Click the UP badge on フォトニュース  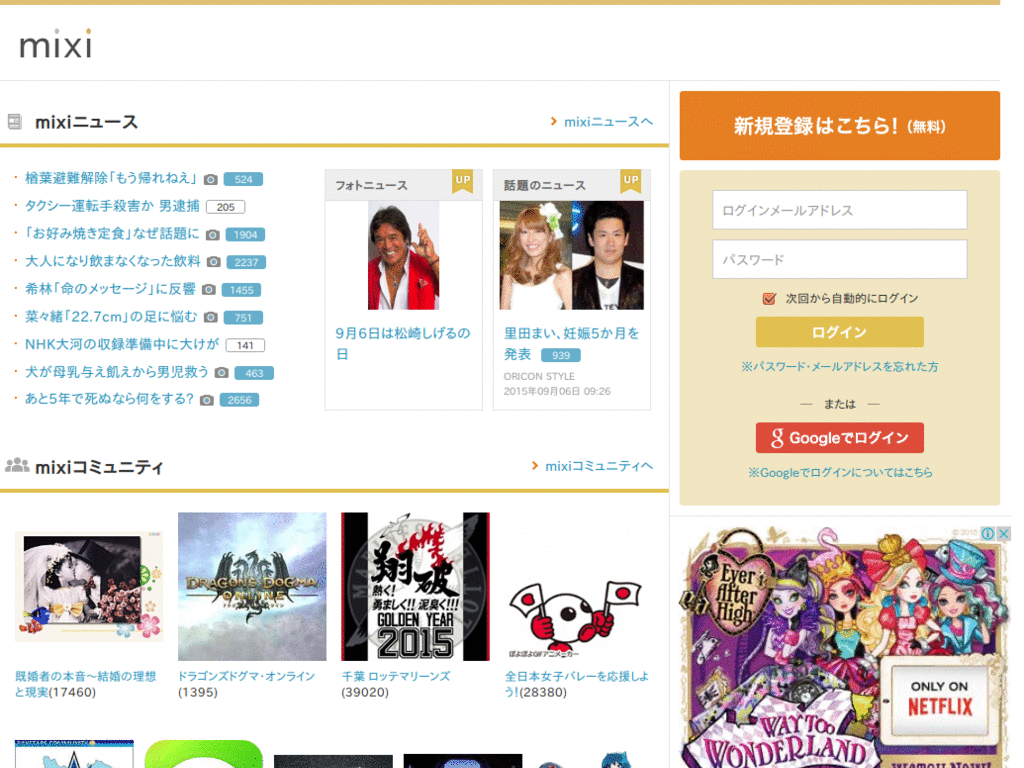pos(461,182)
